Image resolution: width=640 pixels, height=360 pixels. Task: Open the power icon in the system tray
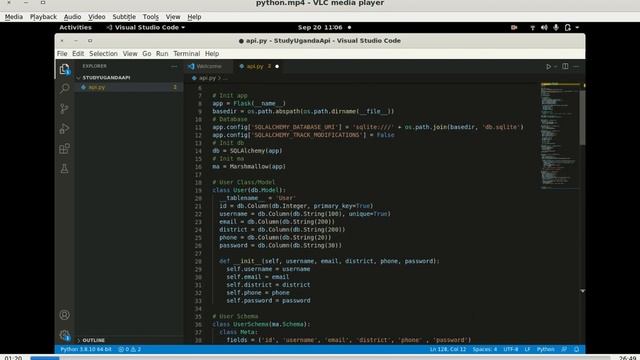click(567, 27)
